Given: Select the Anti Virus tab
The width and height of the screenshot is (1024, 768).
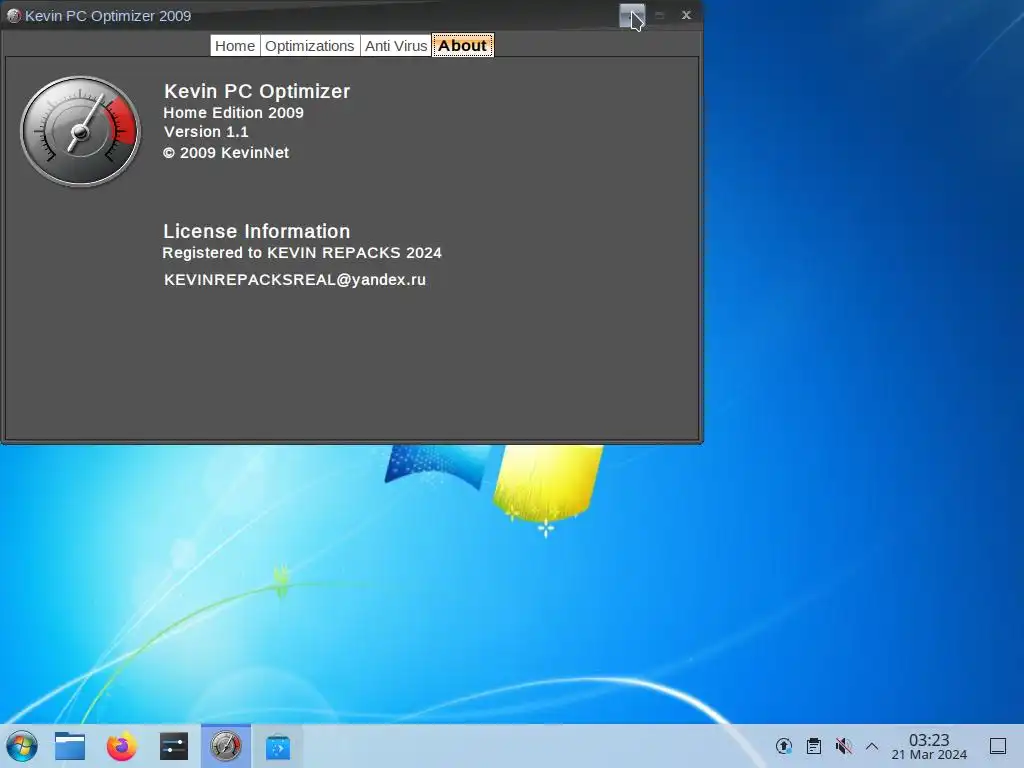Looking at the screenshot, I should coord(396,46).
